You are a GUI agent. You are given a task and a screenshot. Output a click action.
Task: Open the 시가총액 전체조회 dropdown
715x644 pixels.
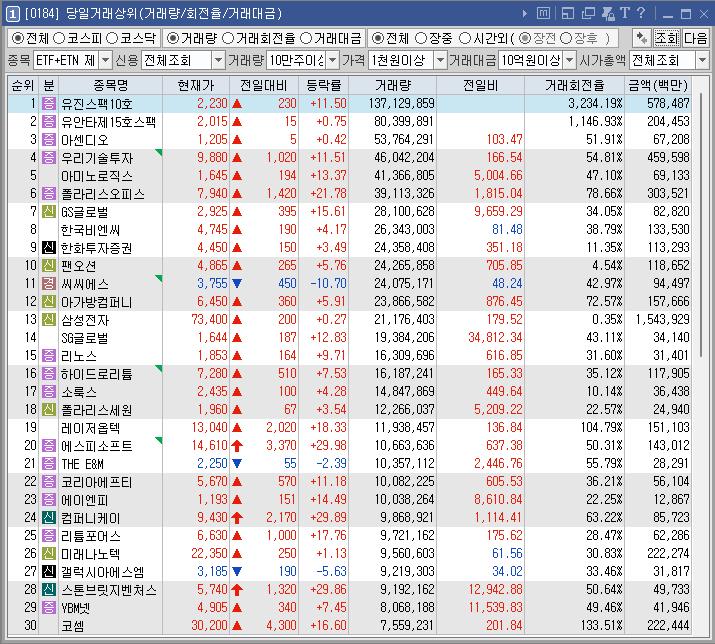(702, 60)
